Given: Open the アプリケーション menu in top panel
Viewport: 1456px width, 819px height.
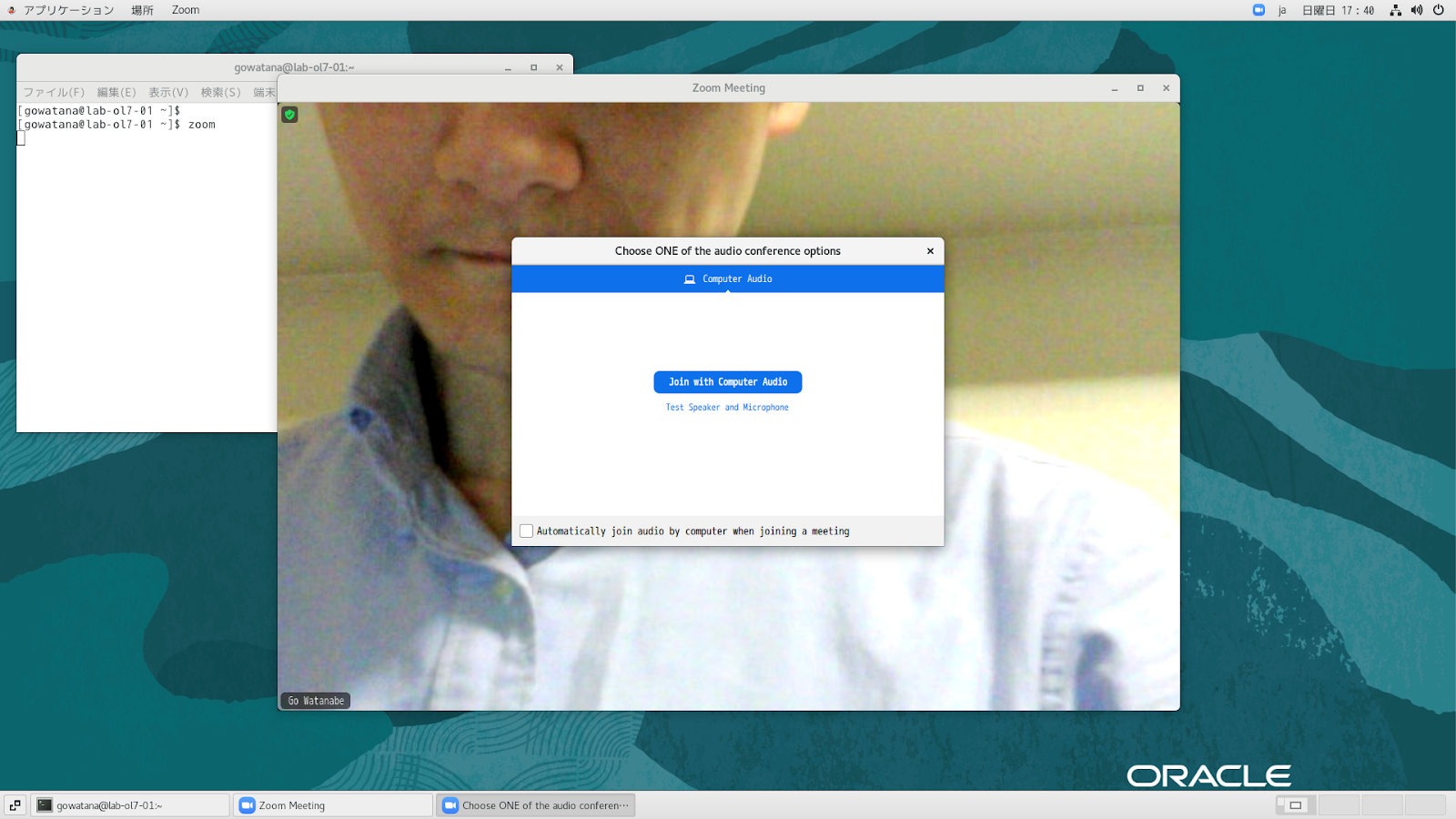Looking at the screenshot, I should 68,10.
